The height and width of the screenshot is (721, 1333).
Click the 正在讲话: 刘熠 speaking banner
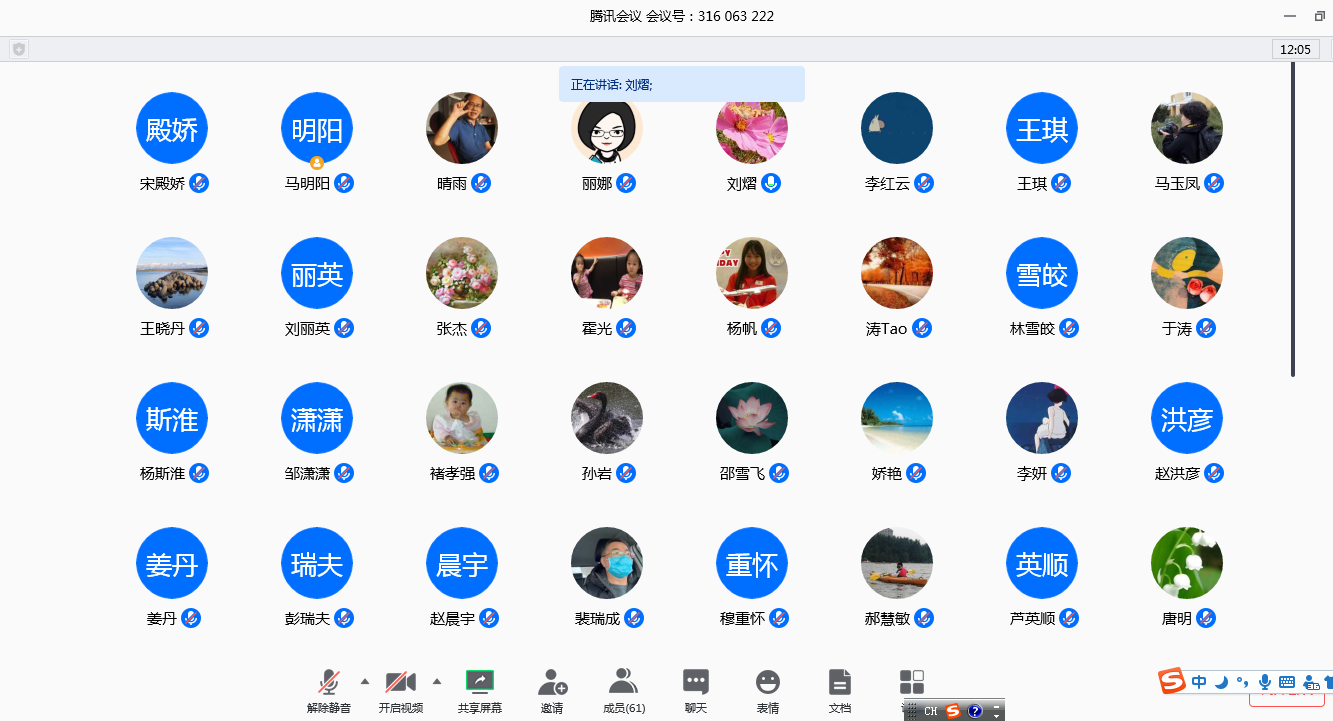coord(681,85)
